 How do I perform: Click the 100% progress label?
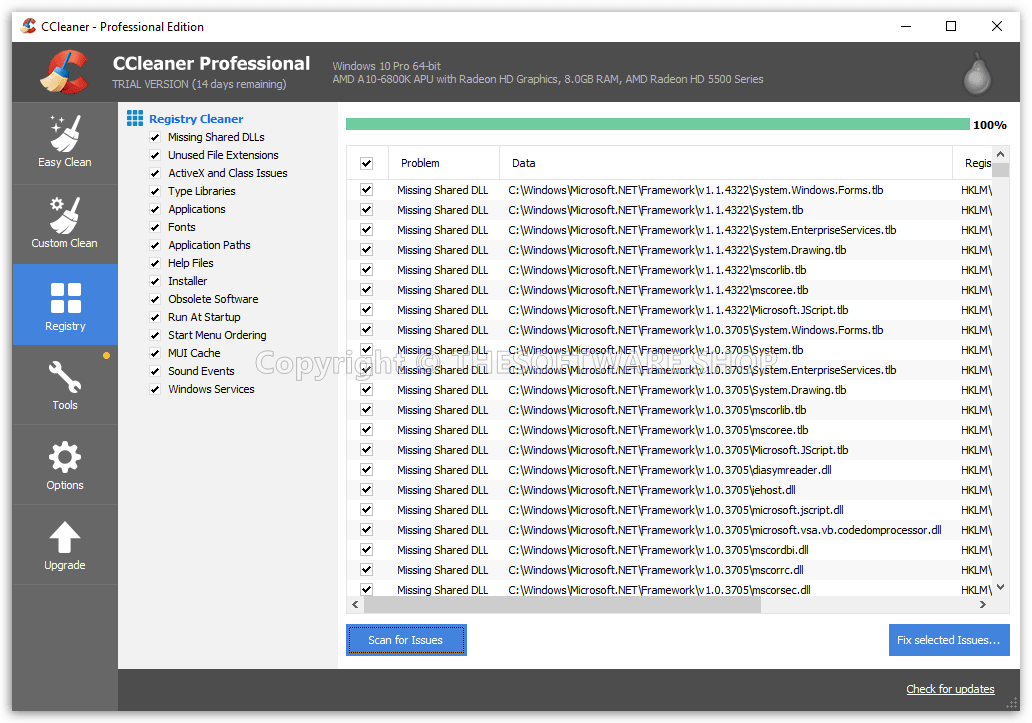click(989, 125)
